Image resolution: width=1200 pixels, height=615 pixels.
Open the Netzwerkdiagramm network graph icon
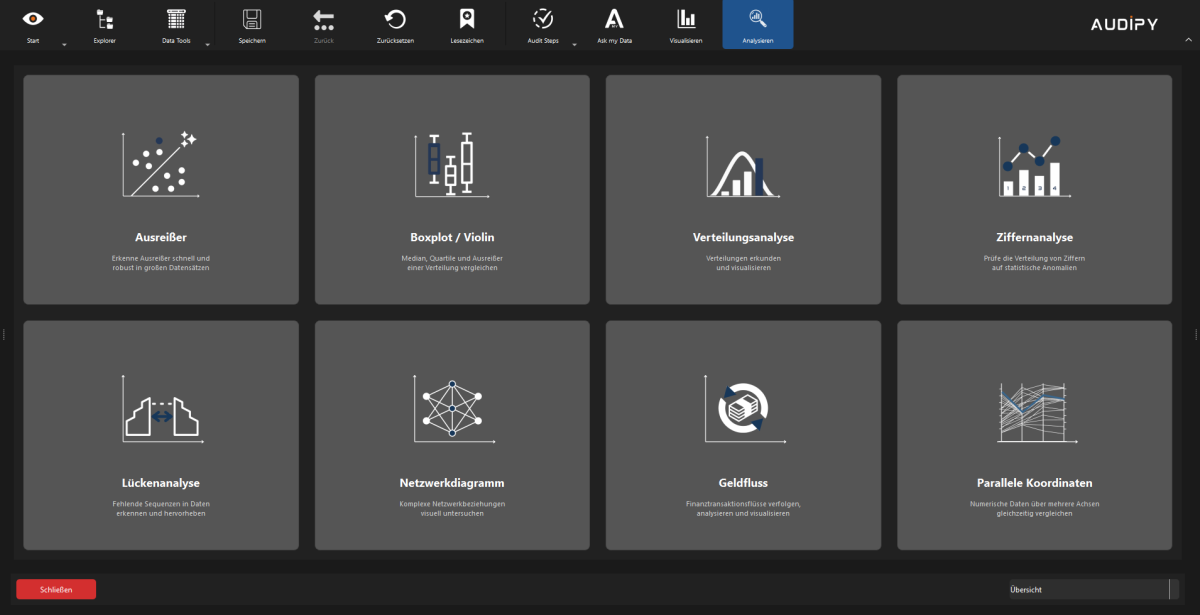[x=451, y=408]
